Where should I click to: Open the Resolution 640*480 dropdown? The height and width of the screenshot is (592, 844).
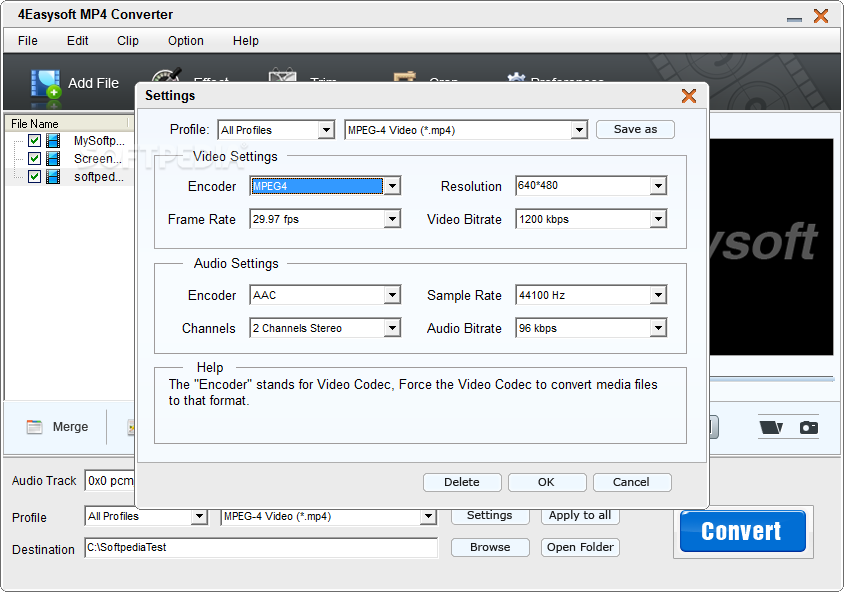click(x=658, y=186)
